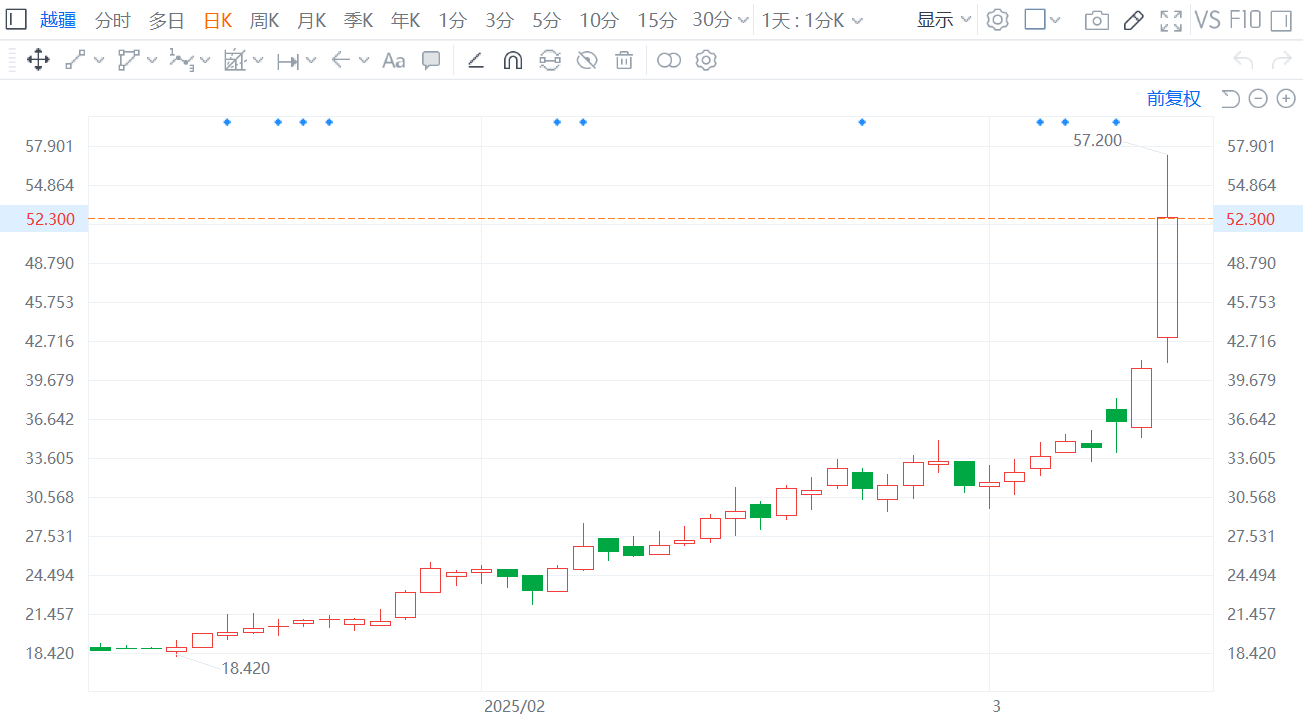
Task: Hide all drawings with eye icon
Action: (x=587, y=60)
